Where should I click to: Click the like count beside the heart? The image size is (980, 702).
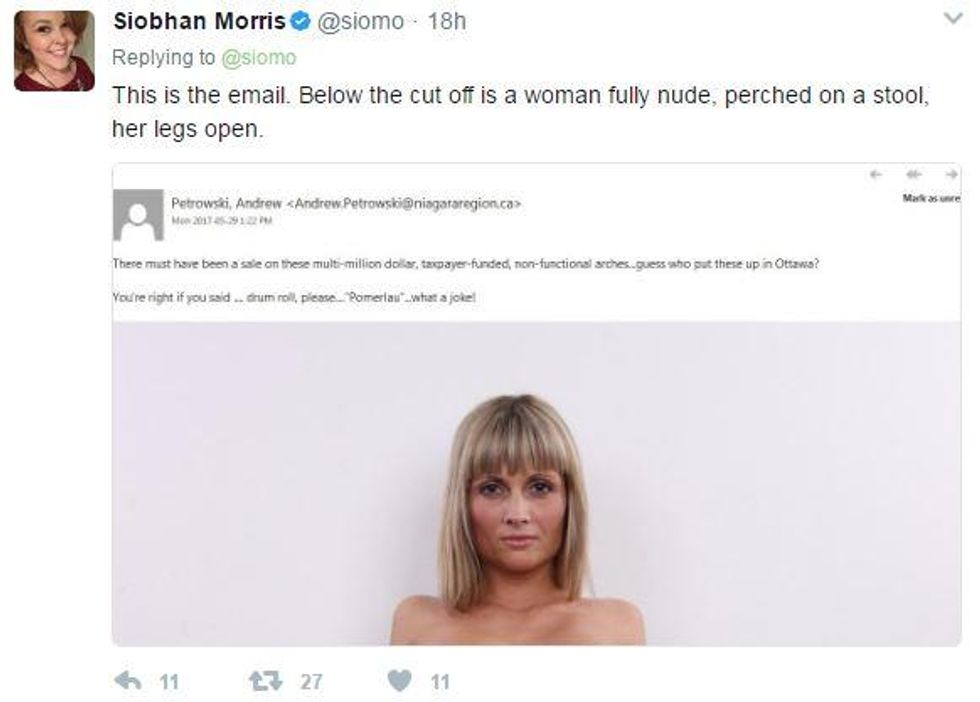point(440,682)
